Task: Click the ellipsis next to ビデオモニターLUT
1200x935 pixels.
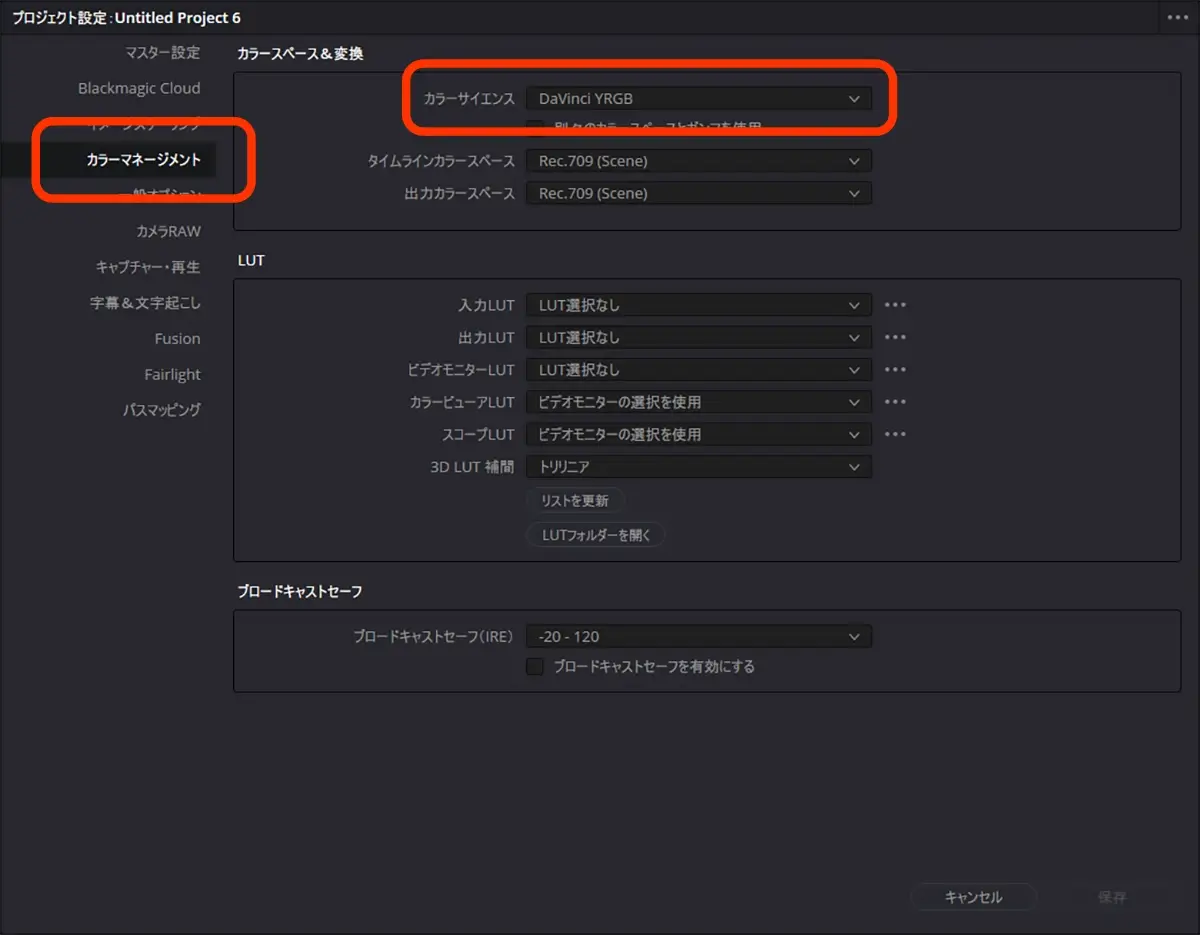Action: pos(895,369)
